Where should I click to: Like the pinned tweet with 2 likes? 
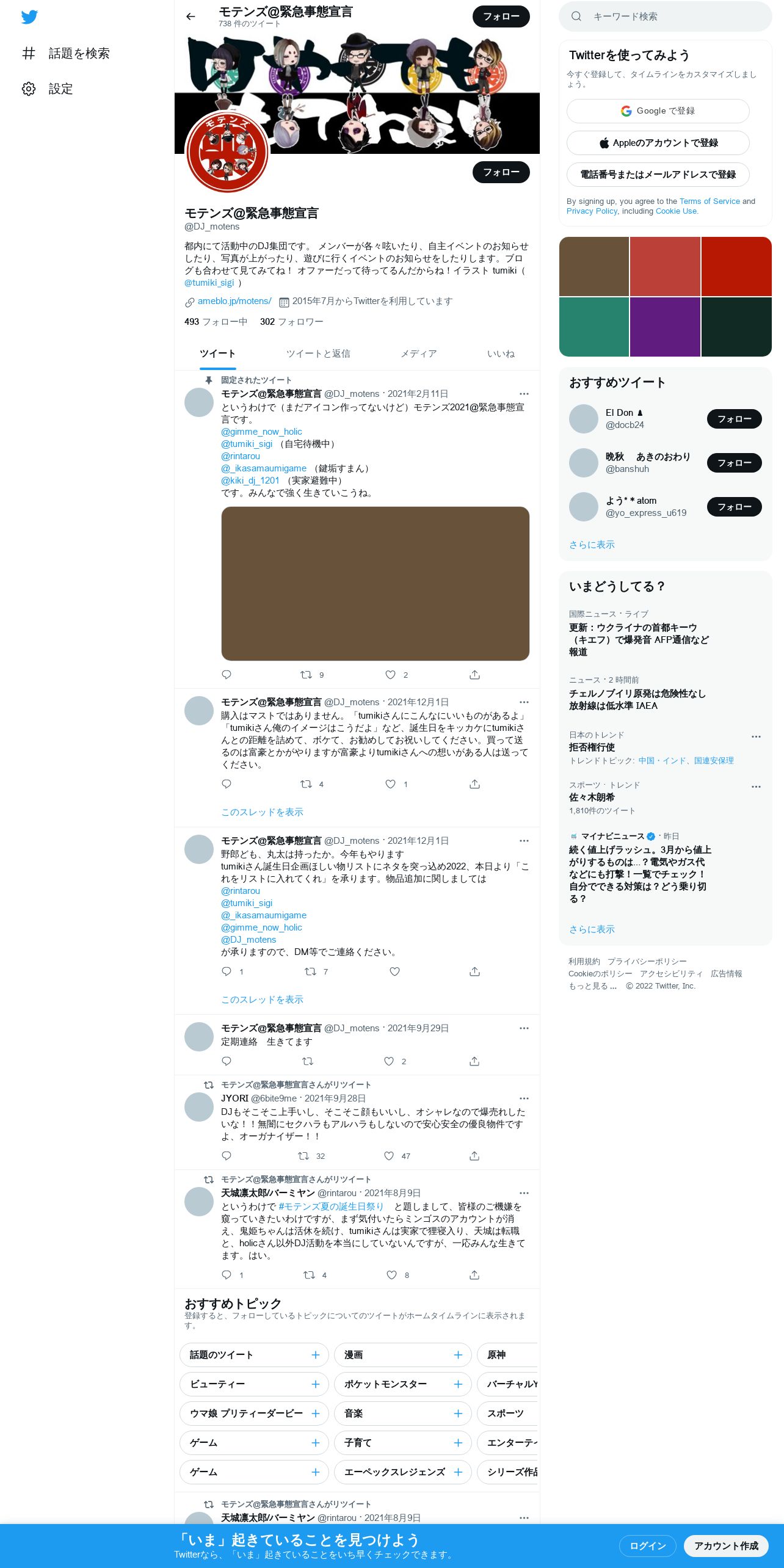(390, 675)
